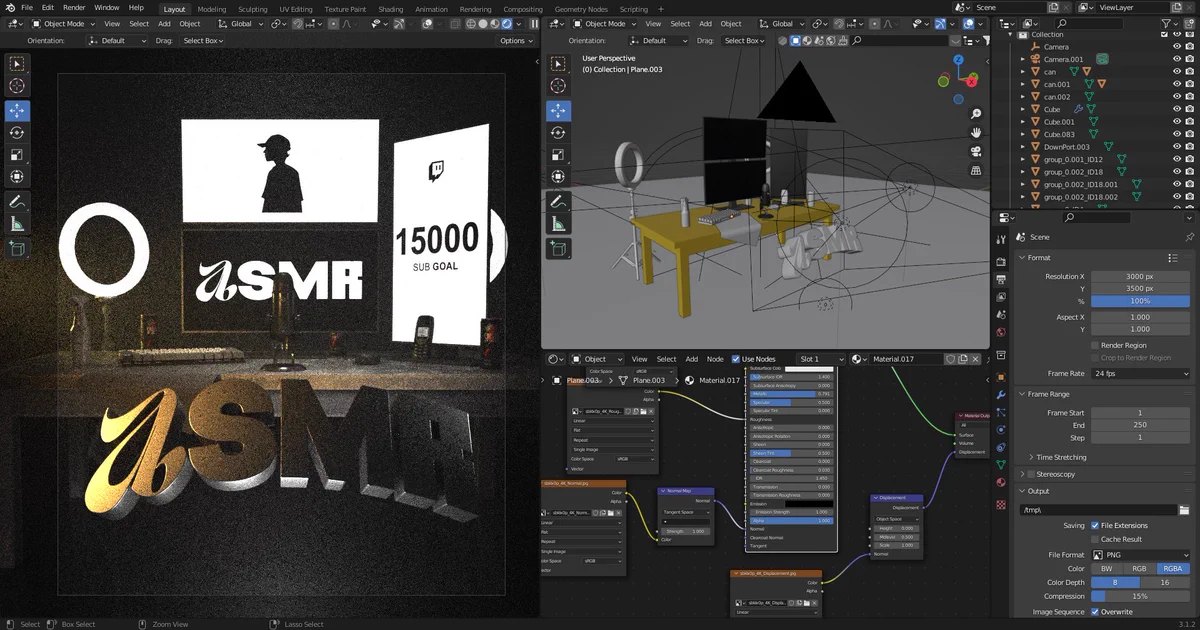Viewport: 1200px width, 630px height.
Task: Open the Edit menu
Action: pos(47,8)
